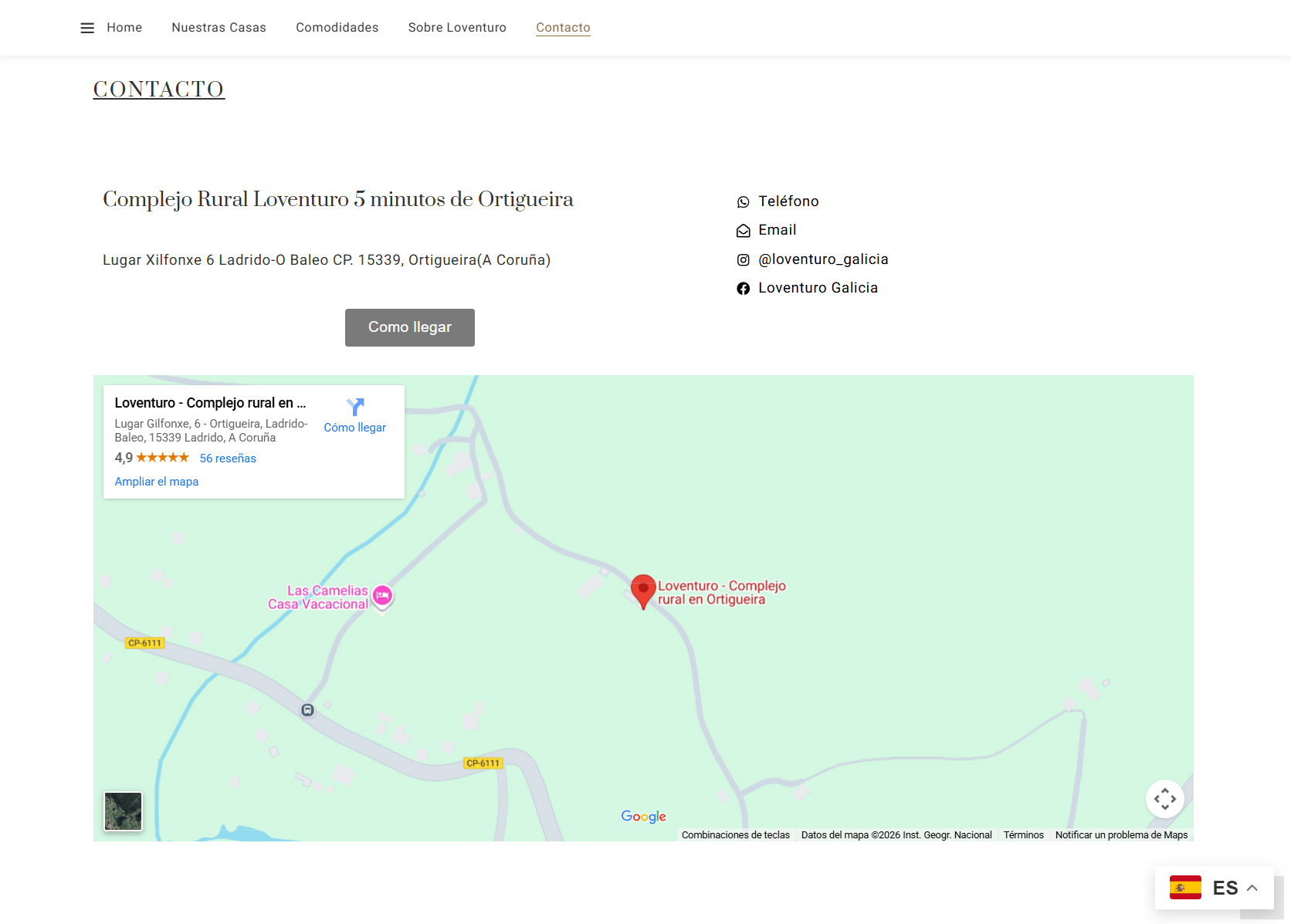This screenshot has width=1291, height=924.
Task: Click the WhatsApp phone icon
Action: pyautogui.click(x=743, y=202)
